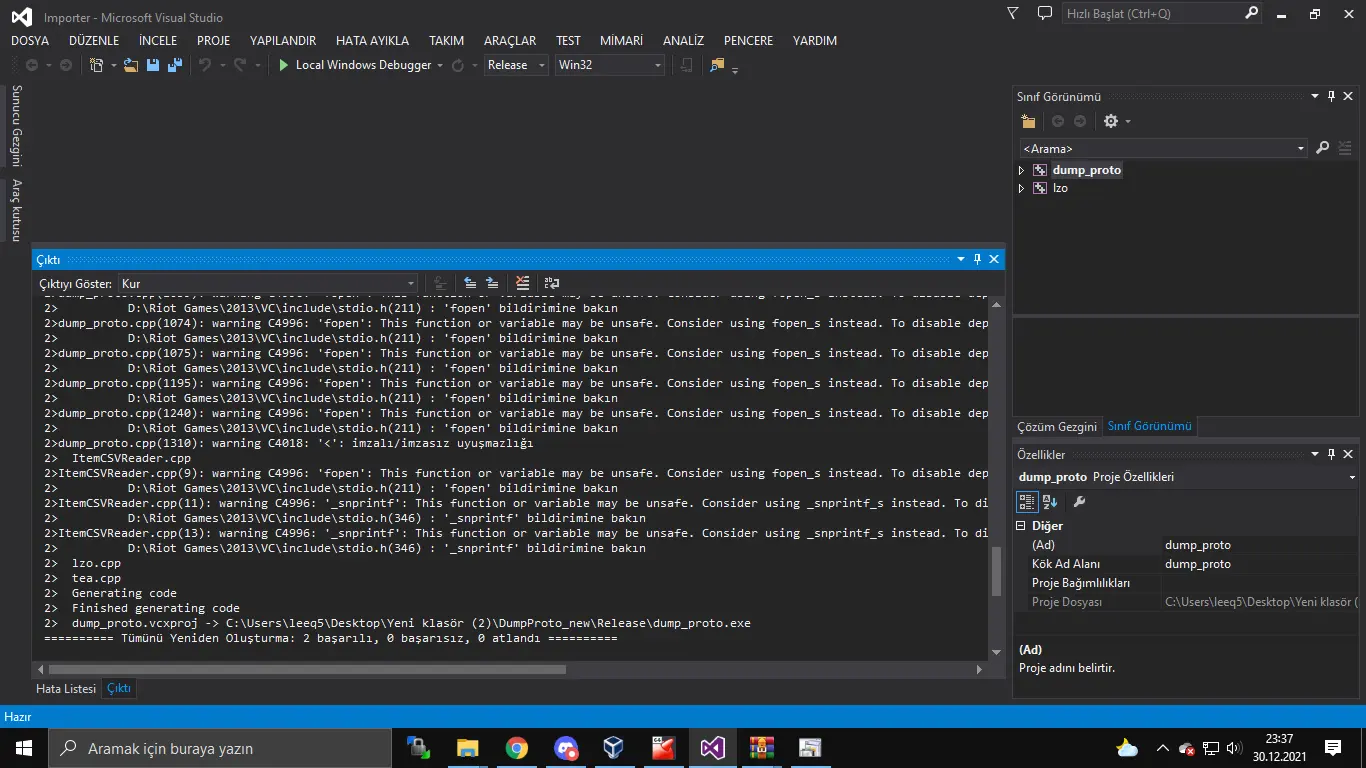Click the Open File folder icon
The height and width of the screenshot is (768, 1366).
click(131, 65)
